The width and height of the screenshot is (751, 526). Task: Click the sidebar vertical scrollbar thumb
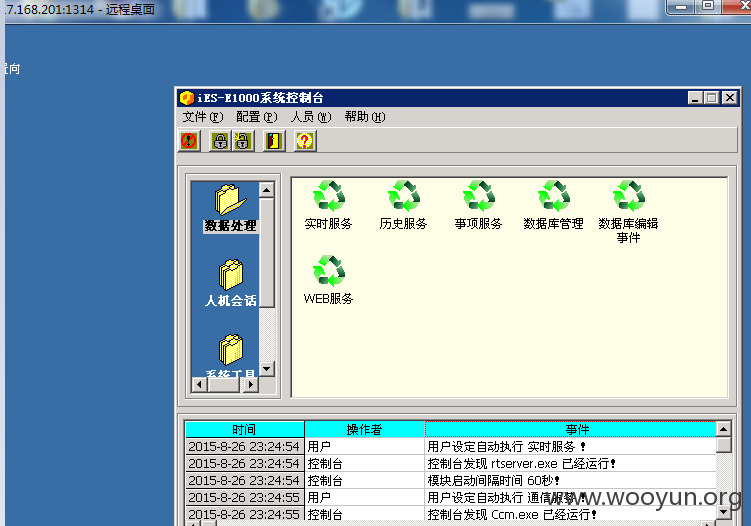click(267, 253)
